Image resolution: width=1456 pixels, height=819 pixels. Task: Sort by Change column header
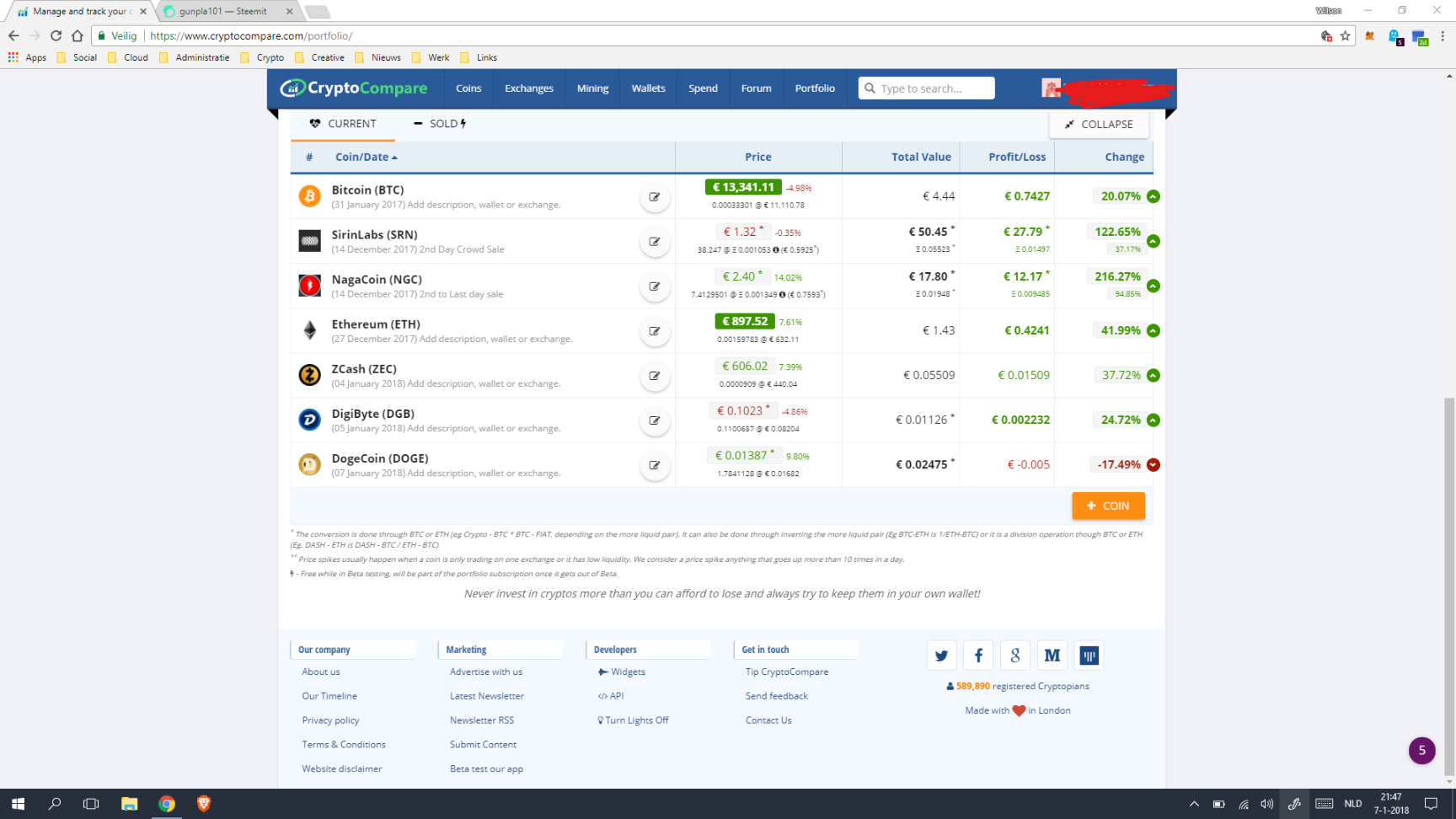point(1125,157)
